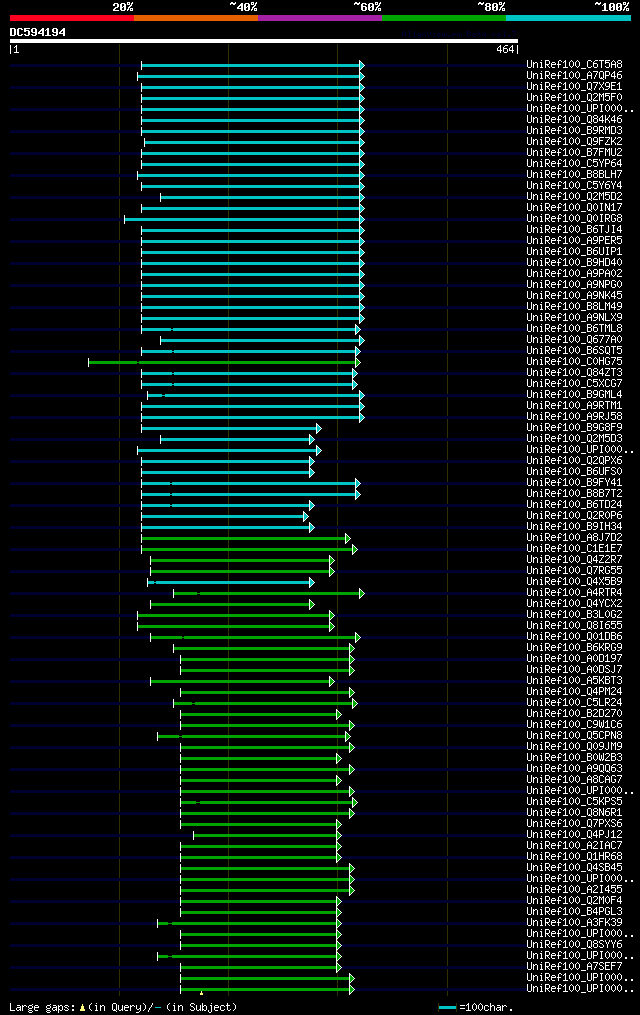
Task: Select the UniRef100_Q2M5D3 label
Action: point(575,439)
